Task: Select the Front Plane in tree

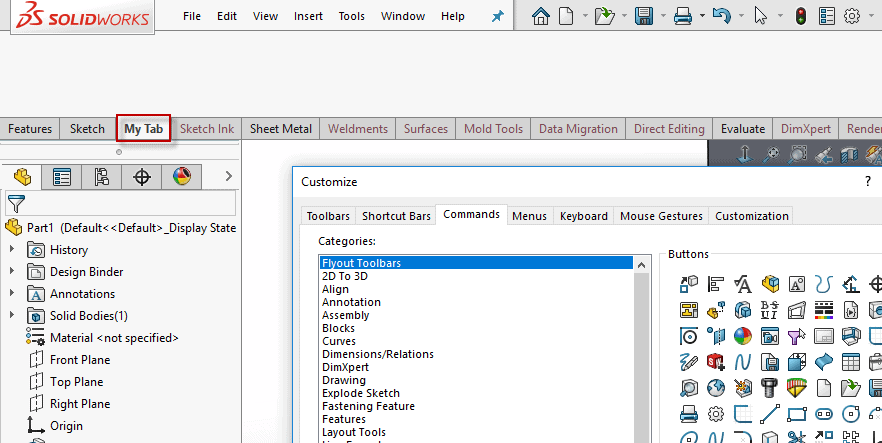Action: coord(80,360)
